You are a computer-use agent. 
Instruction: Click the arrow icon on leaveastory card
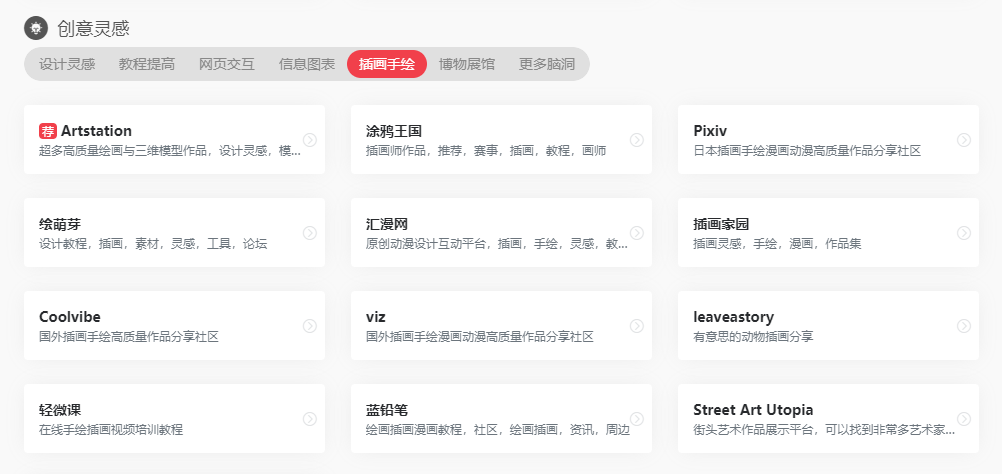(964, 326)
